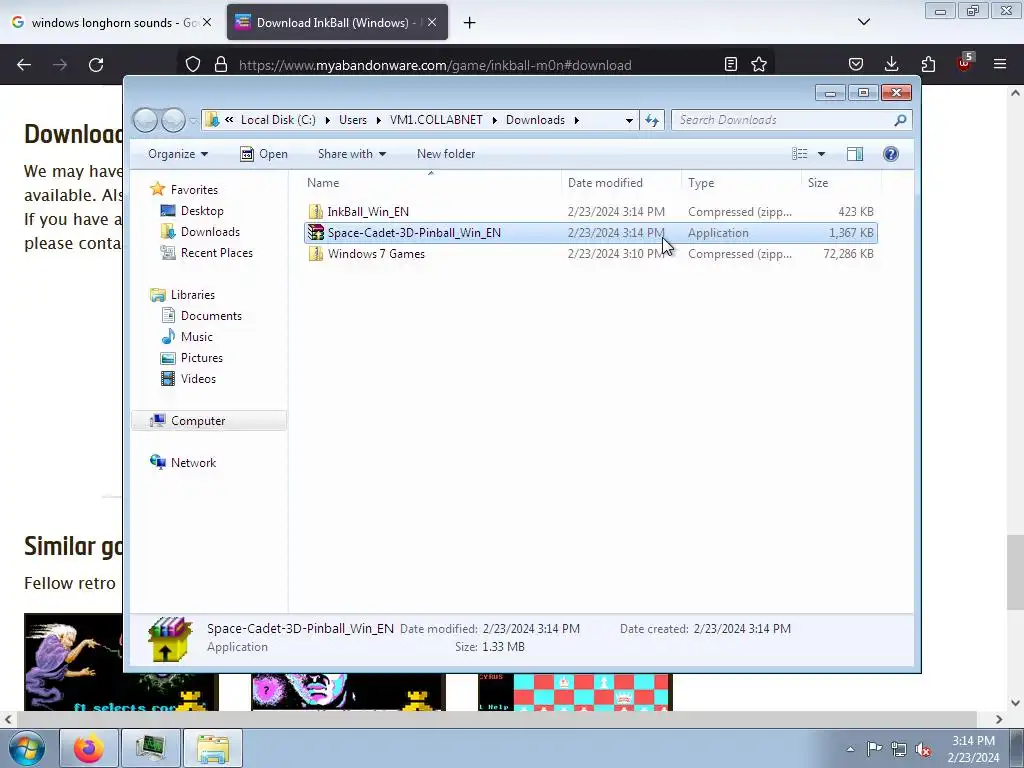Click the padlock site information icon
The image size is (1024, 768).
click(x=221, y=64)
